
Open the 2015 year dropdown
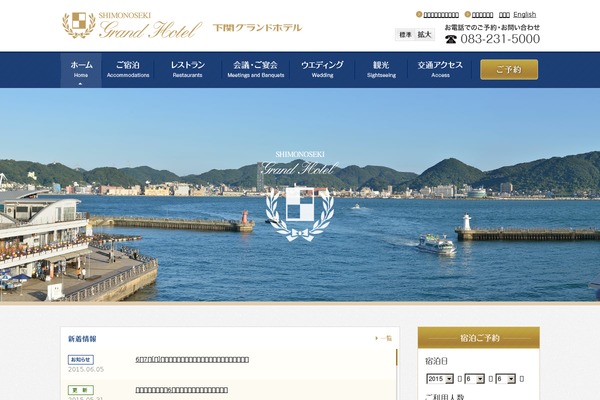[440, 379]
